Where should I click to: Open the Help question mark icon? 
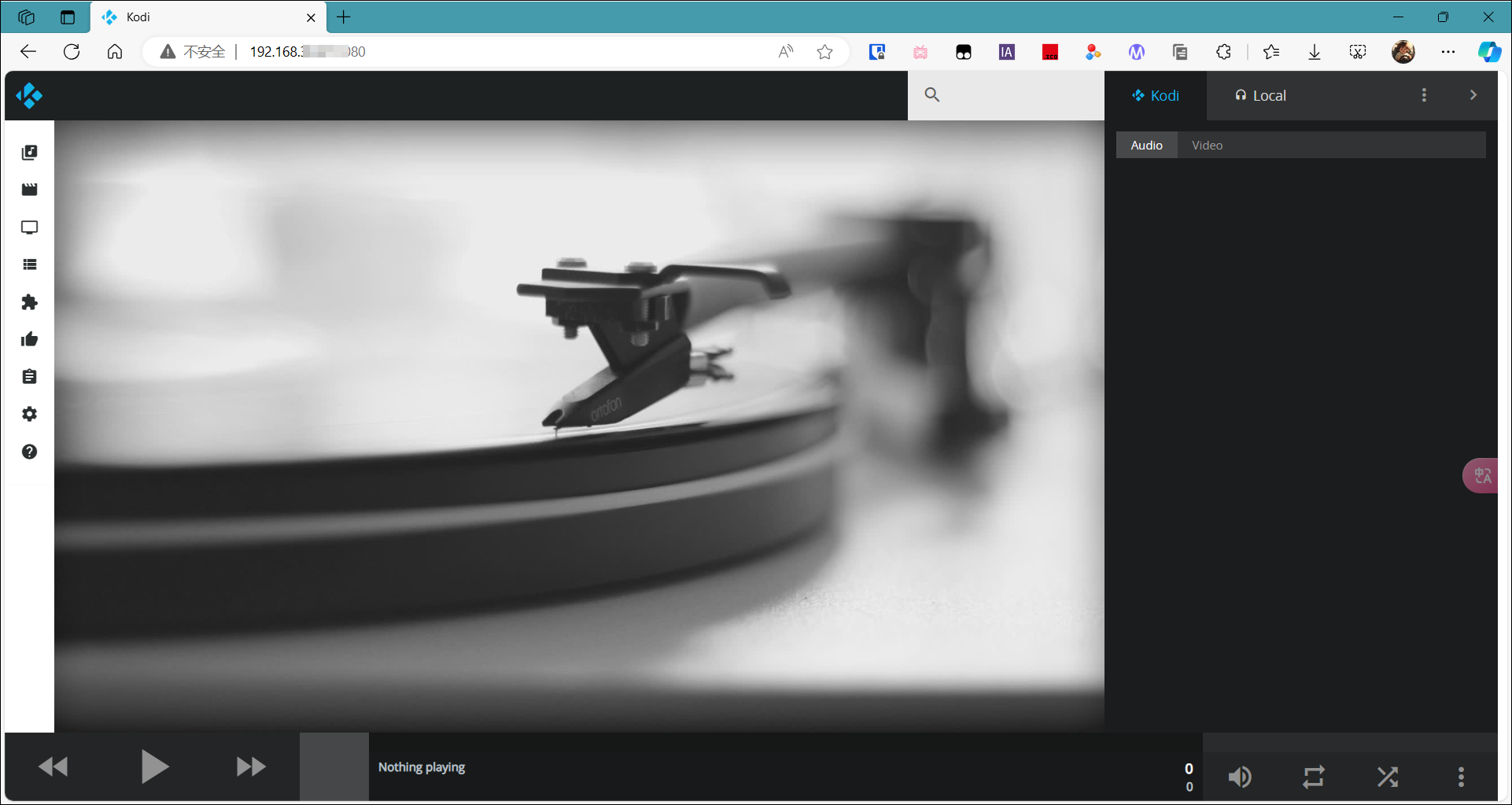(29, 452)
